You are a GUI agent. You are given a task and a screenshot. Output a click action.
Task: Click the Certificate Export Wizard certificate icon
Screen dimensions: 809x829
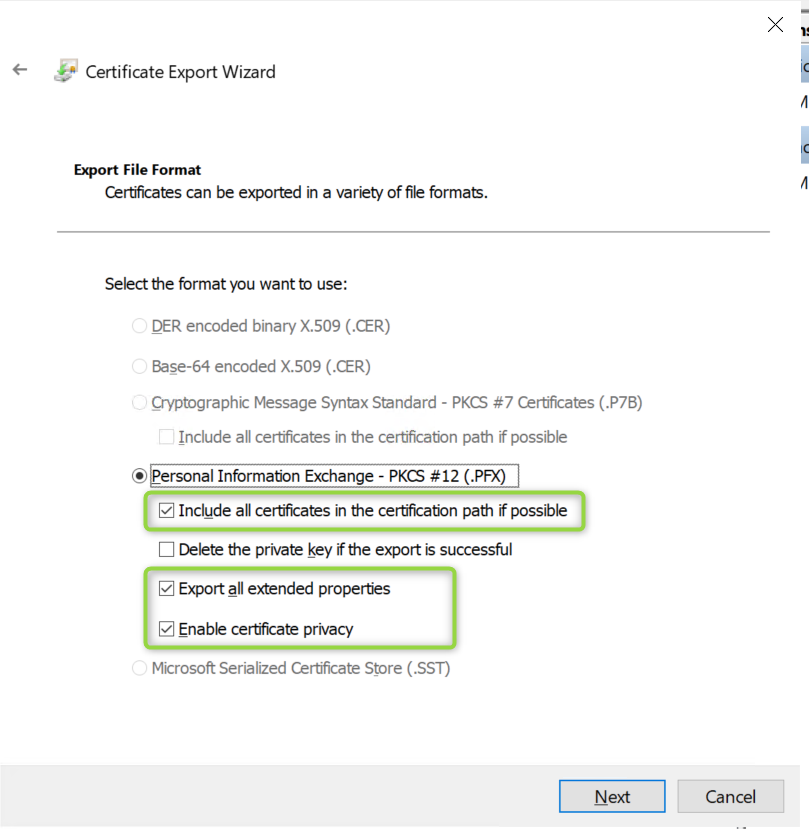pyautogui.click(x=66, y=71)
